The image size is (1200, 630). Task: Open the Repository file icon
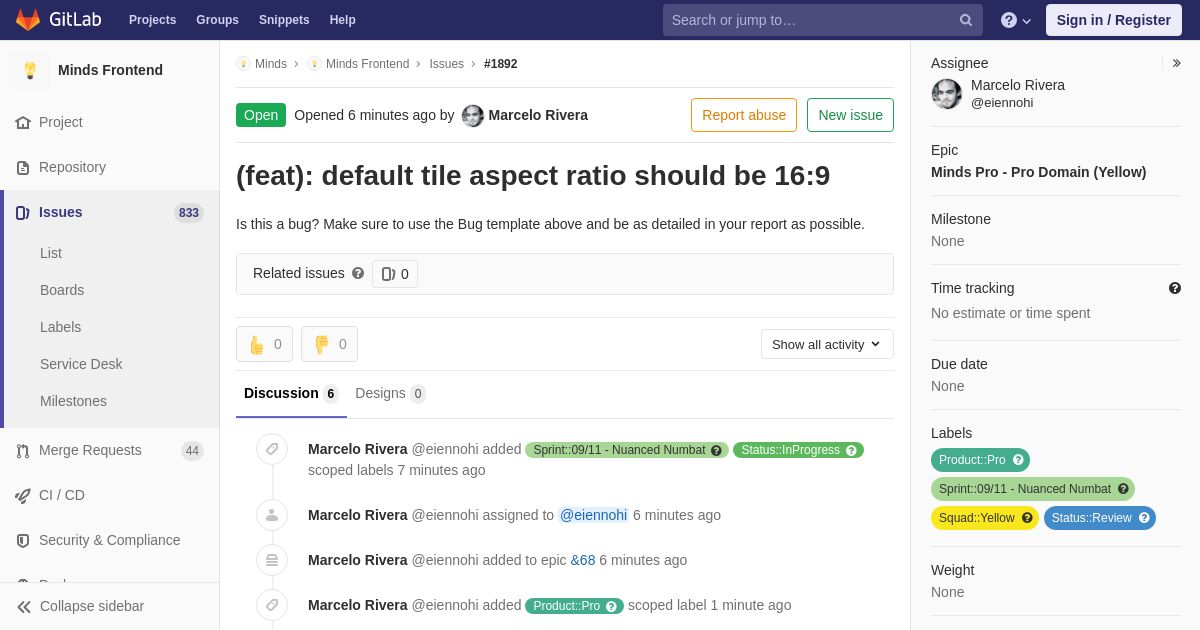23,167
